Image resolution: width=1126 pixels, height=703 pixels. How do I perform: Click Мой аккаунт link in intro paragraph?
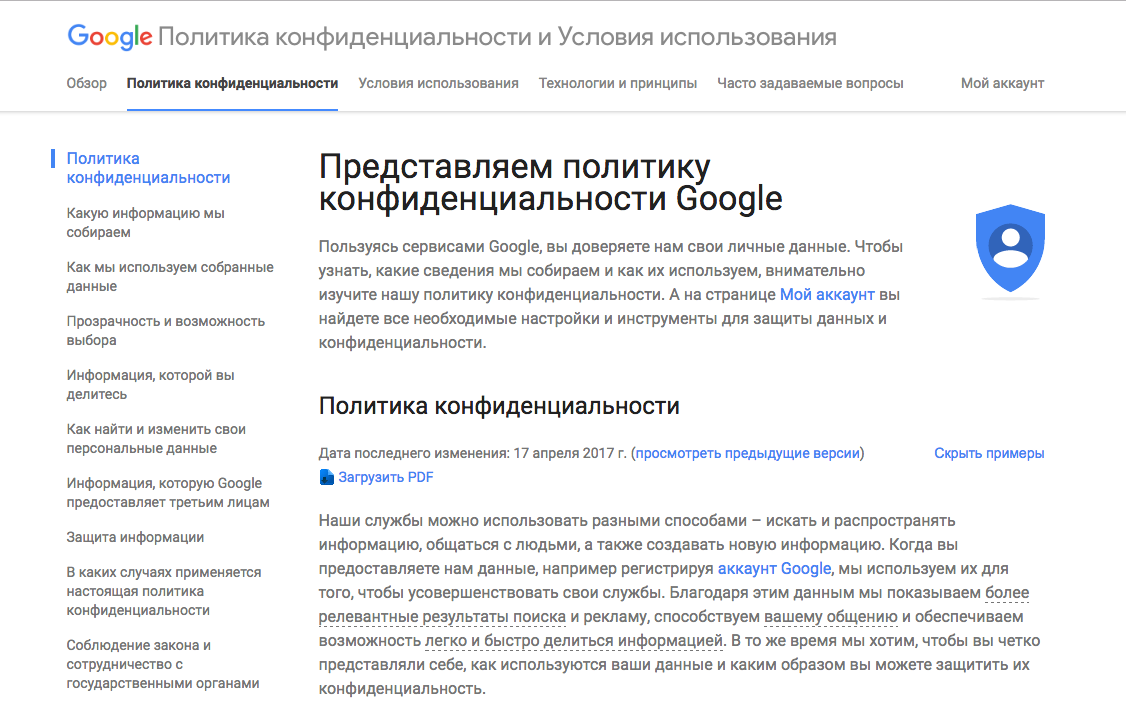(x=827, y=294)
